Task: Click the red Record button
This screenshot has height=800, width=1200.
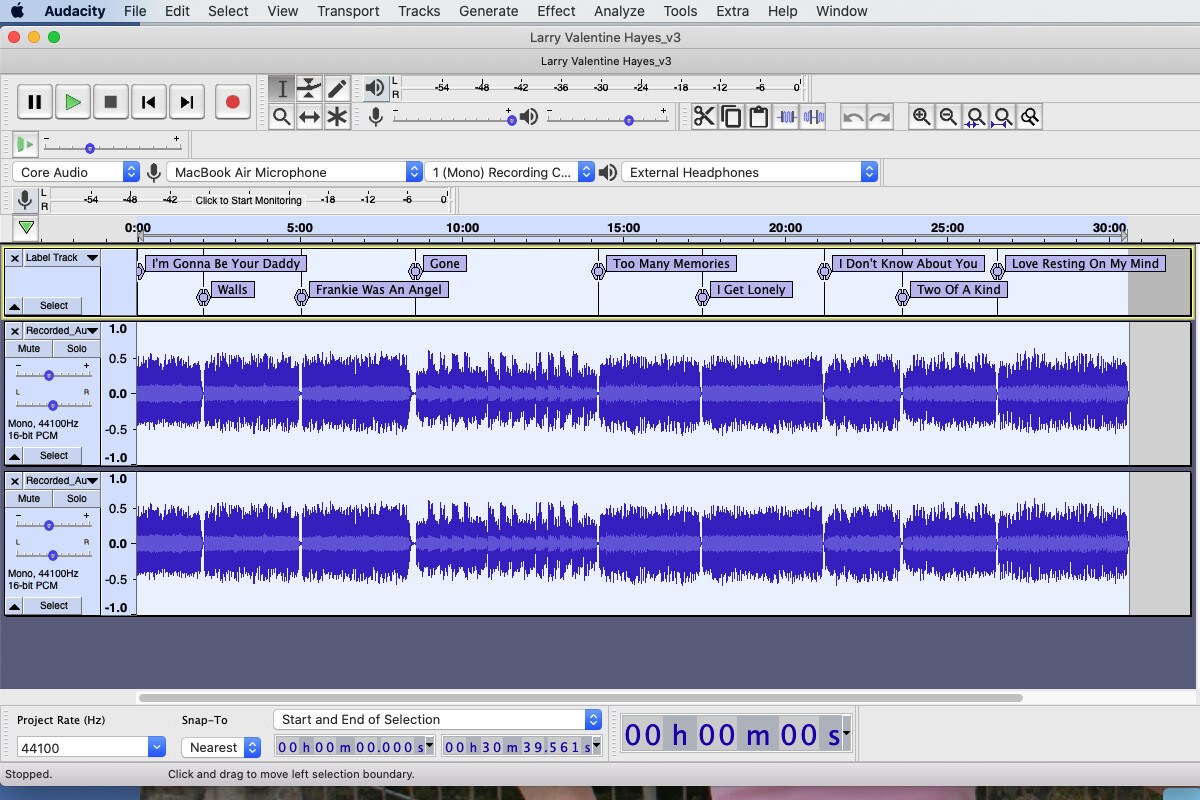Action: (x=233, y=102)
